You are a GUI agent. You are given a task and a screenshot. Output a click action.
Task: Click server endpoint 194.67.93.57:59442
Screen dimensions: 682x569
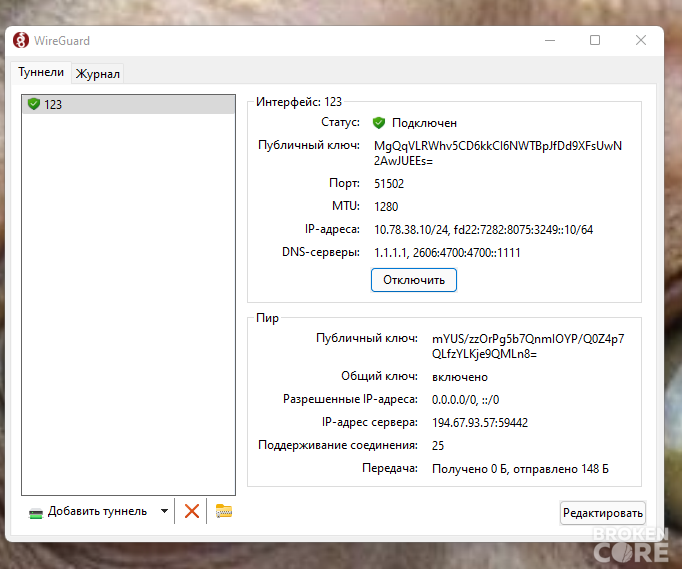(480, 423)
